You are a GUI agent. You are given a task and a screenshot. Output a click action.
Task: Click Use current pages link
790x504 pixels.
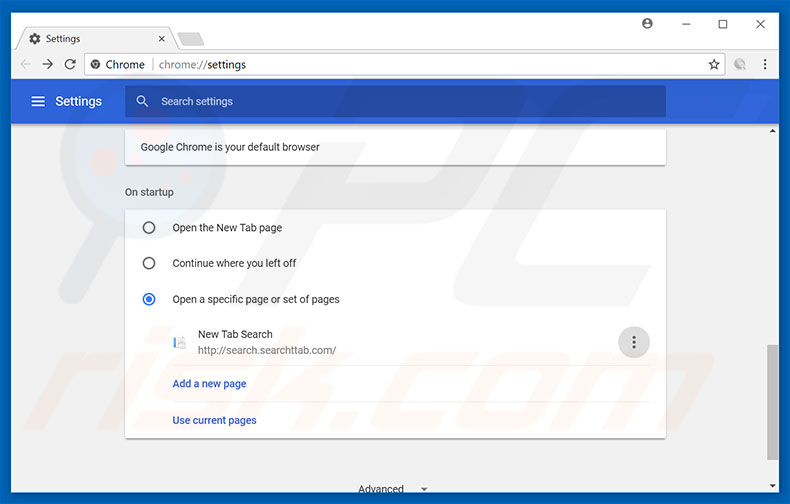pyautogui.click(x=214, y=420)
